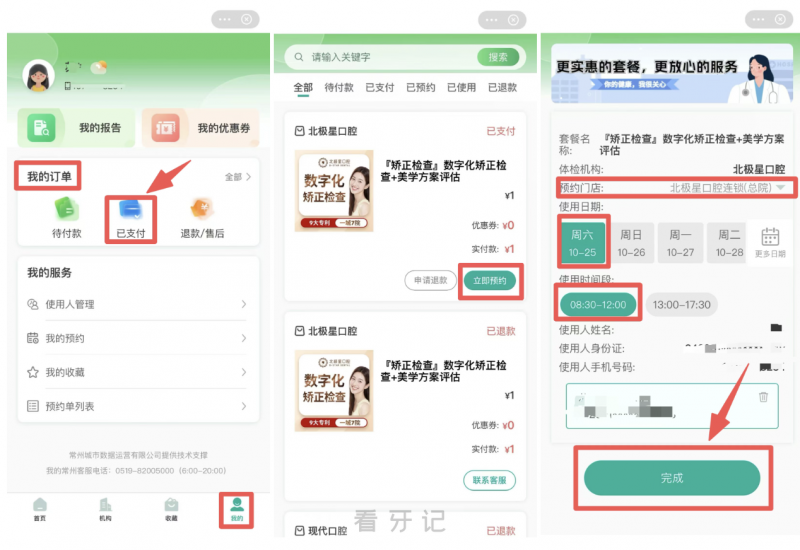Open thumbnail of the 已支付 order
Viewport: 800px width, 550px height.
[x=334, y=191]
